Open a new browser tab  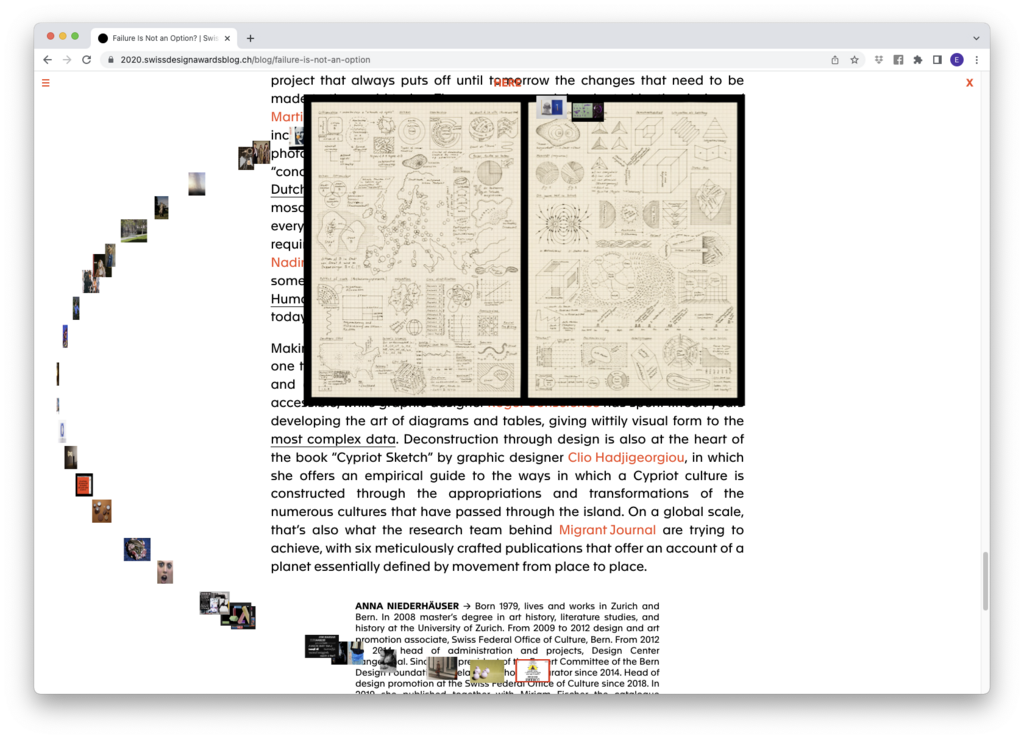pyautogui.click(x=250, y=38)
